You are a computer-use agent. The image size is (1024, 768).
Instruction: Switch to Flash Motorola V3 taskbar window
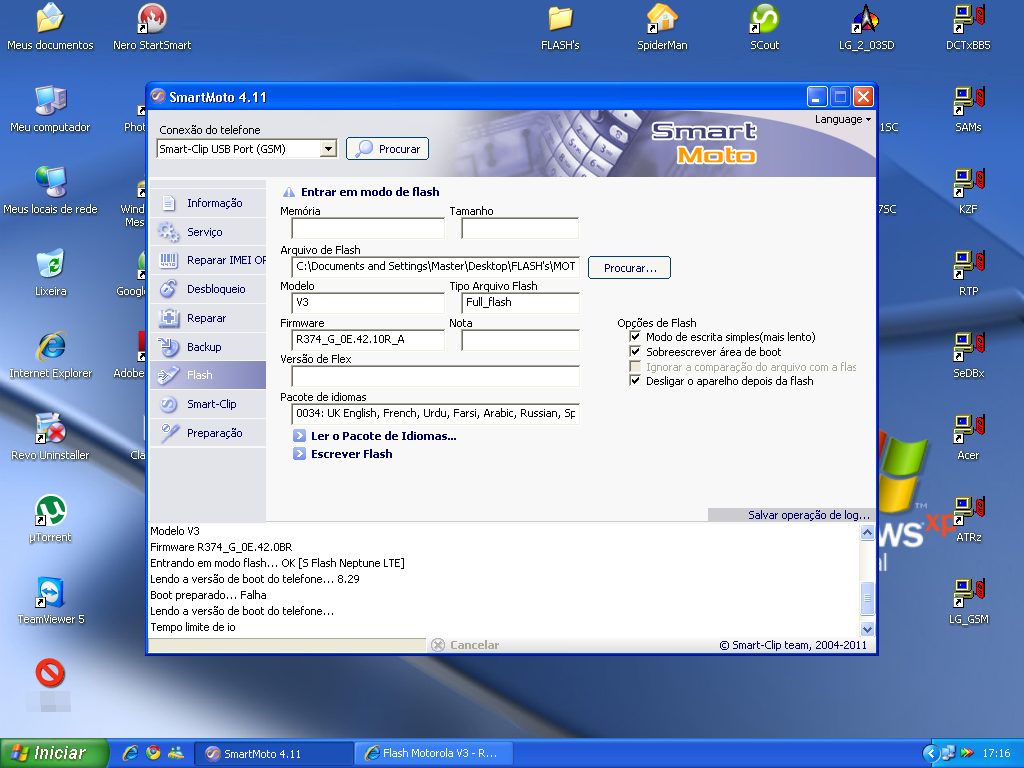434,754
